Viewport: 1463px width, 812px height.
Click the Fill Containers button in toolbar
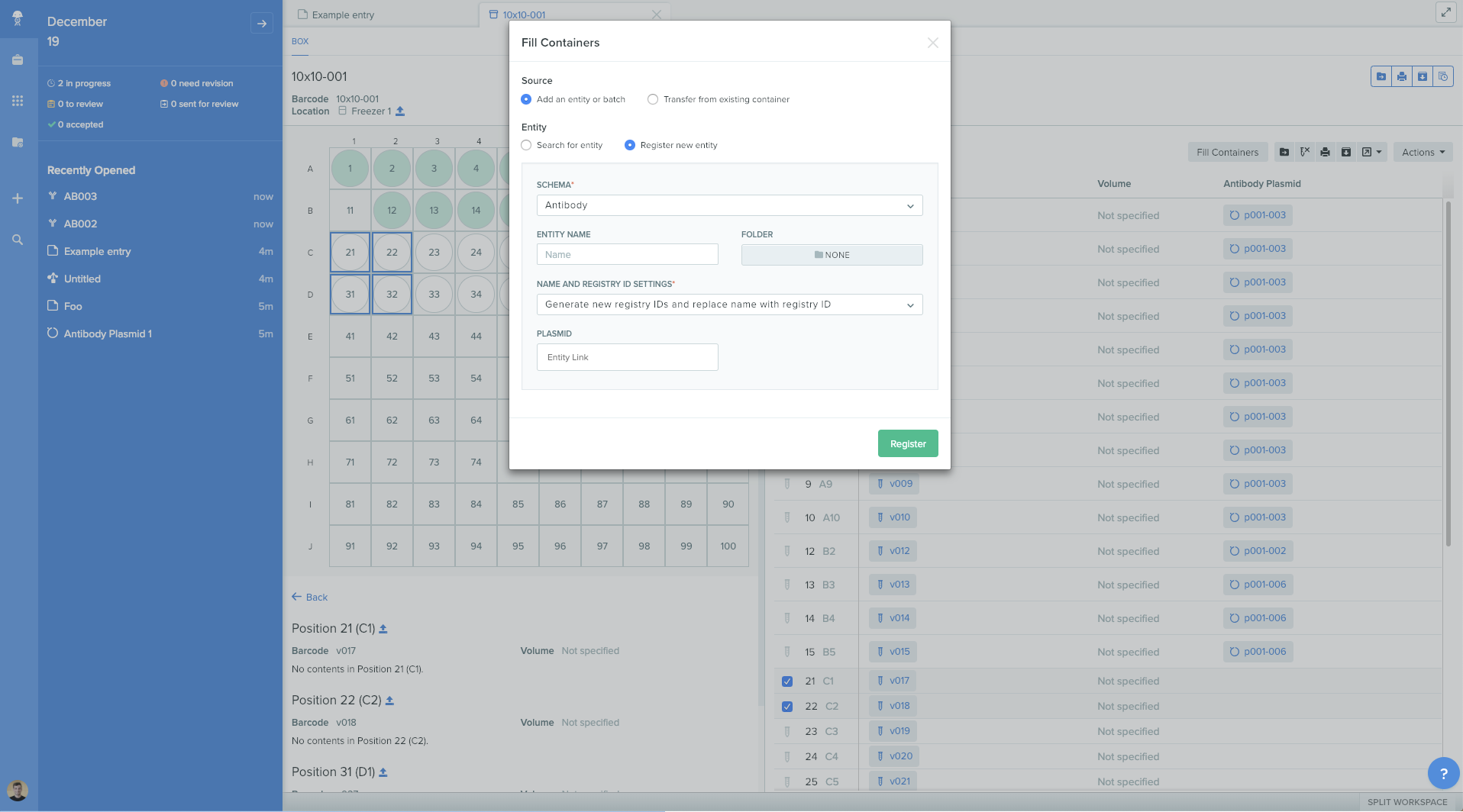click(x=1227, y=152)
